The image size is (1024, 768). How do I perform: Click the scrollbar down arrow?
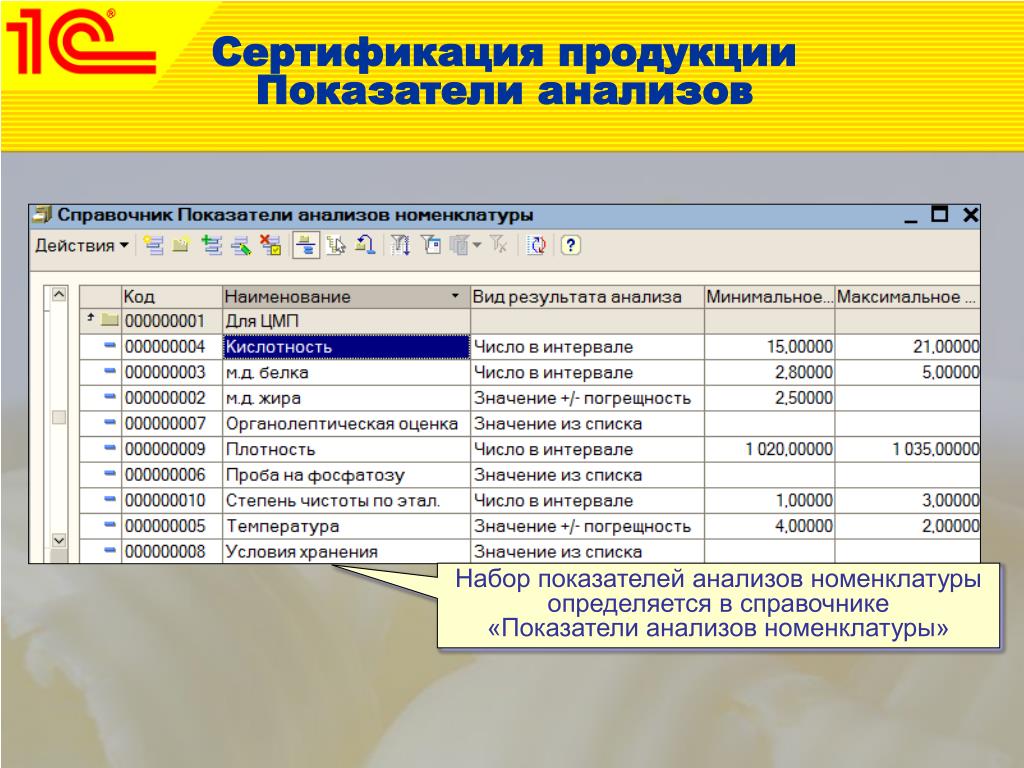pos(59,541)
